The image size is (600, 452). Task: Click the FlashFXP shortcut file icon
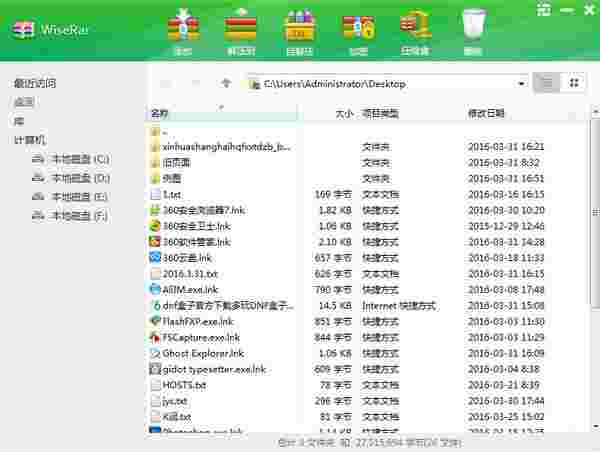coord(155,321)
